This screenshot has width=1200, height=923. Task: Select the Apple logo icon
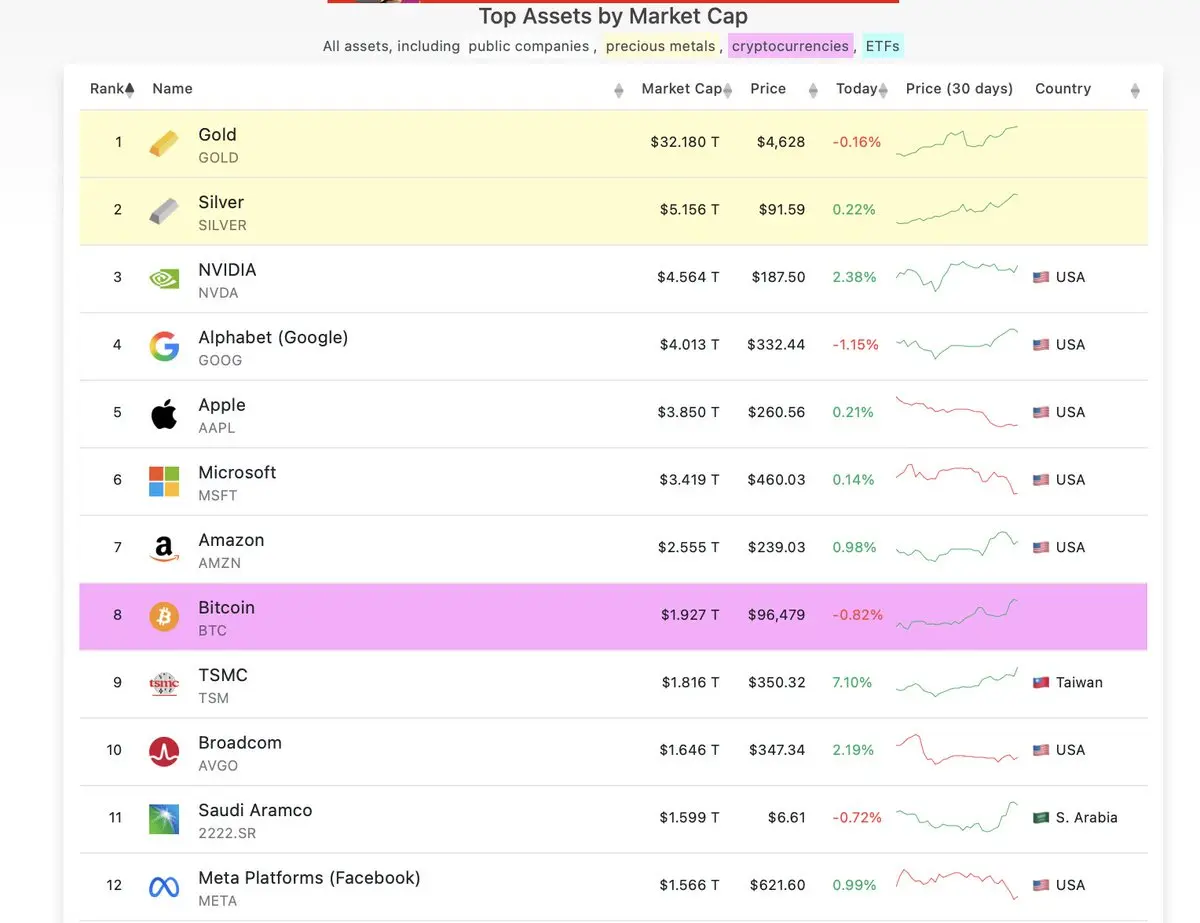[164, 413]
